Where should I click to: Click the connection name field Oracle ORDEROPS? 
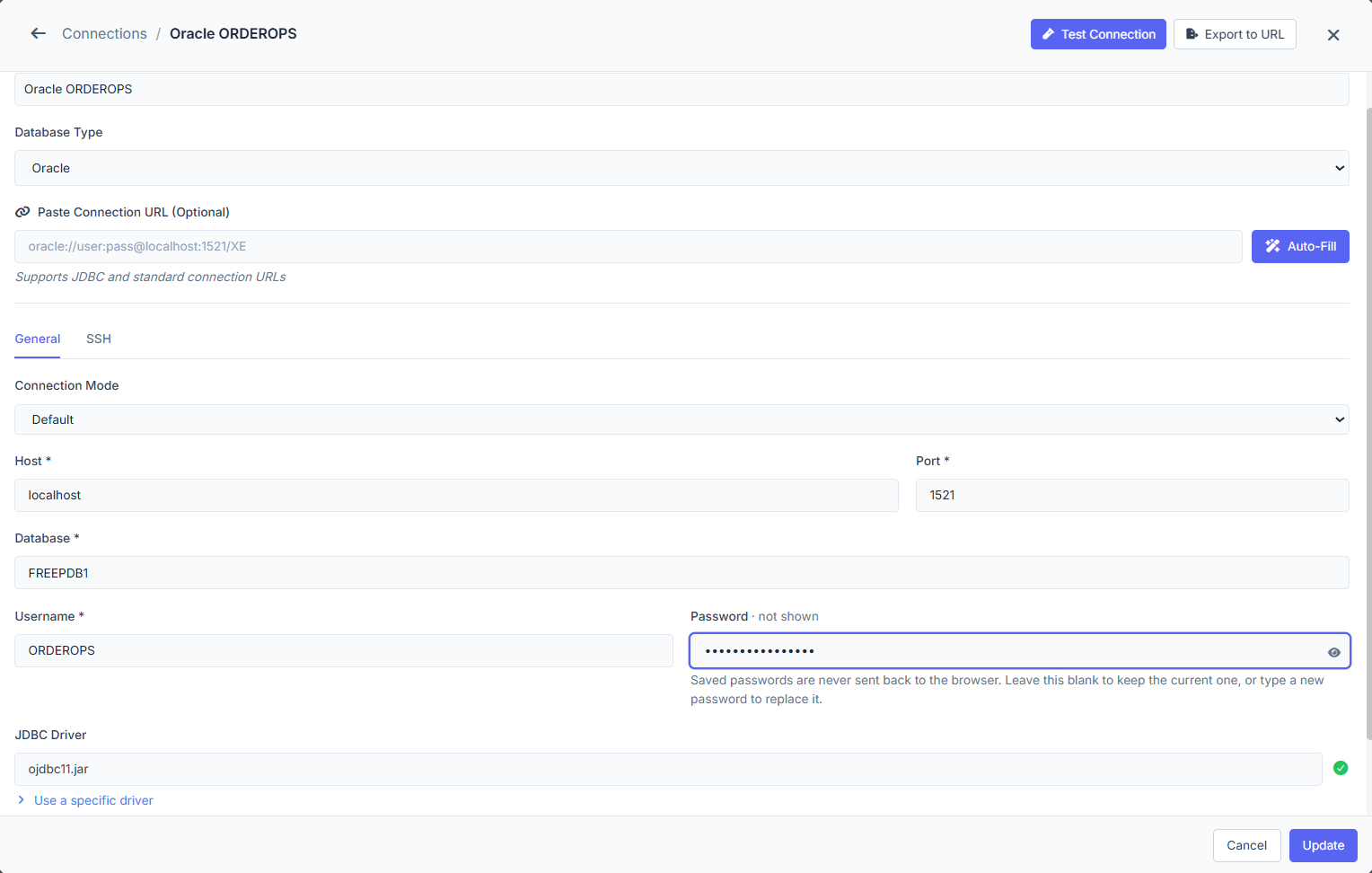682,89
